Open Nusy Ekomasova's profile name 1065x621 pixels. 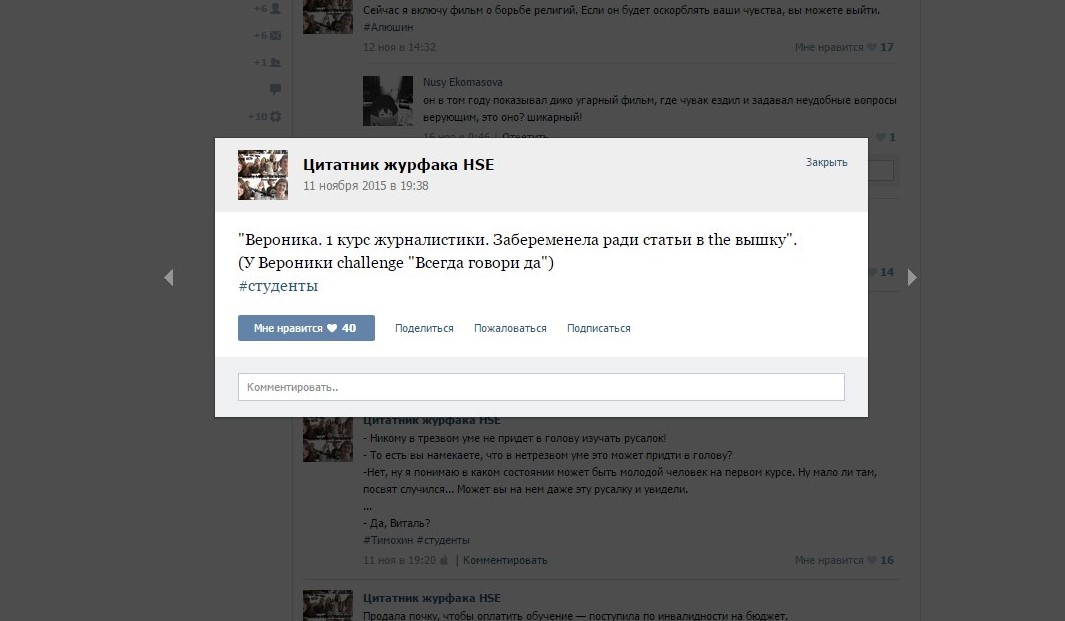463,82
